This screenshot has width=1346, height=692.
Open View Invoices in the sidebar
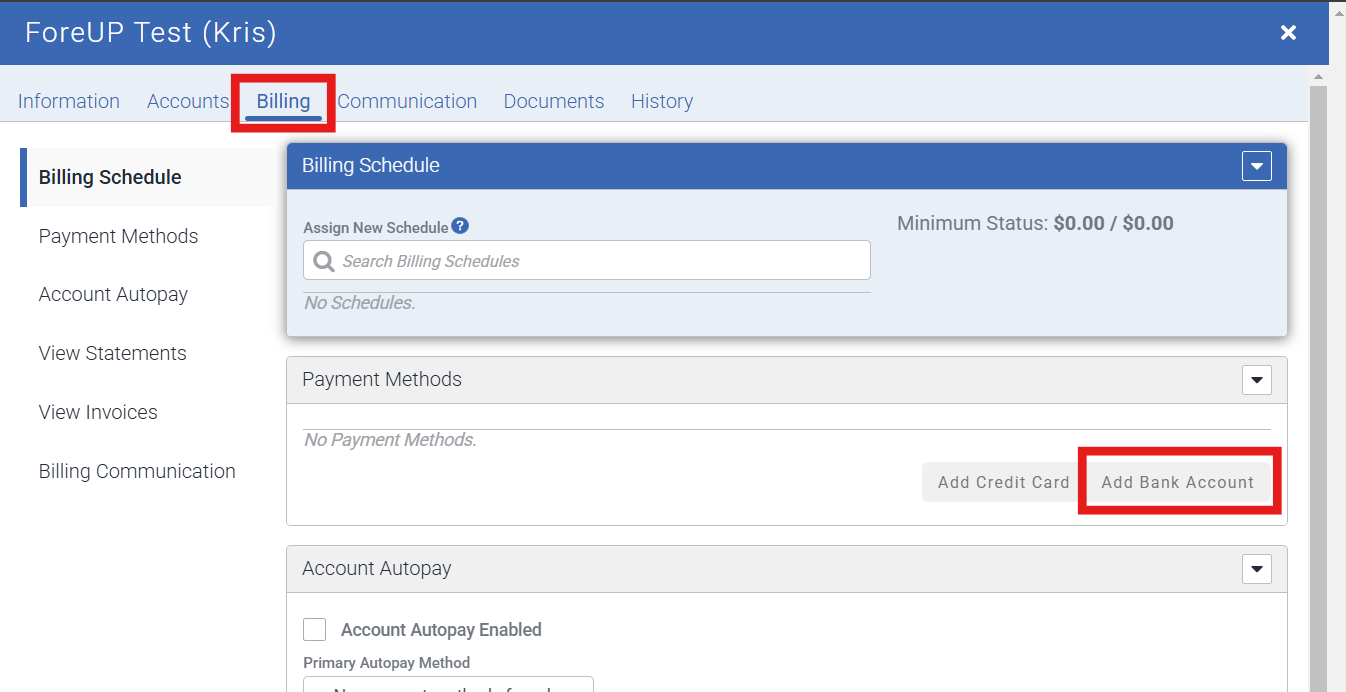[98, 412]
